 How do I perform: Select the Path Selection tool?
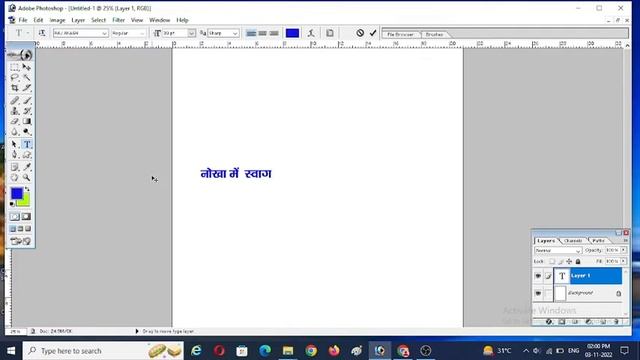click(x=15, y=144)
